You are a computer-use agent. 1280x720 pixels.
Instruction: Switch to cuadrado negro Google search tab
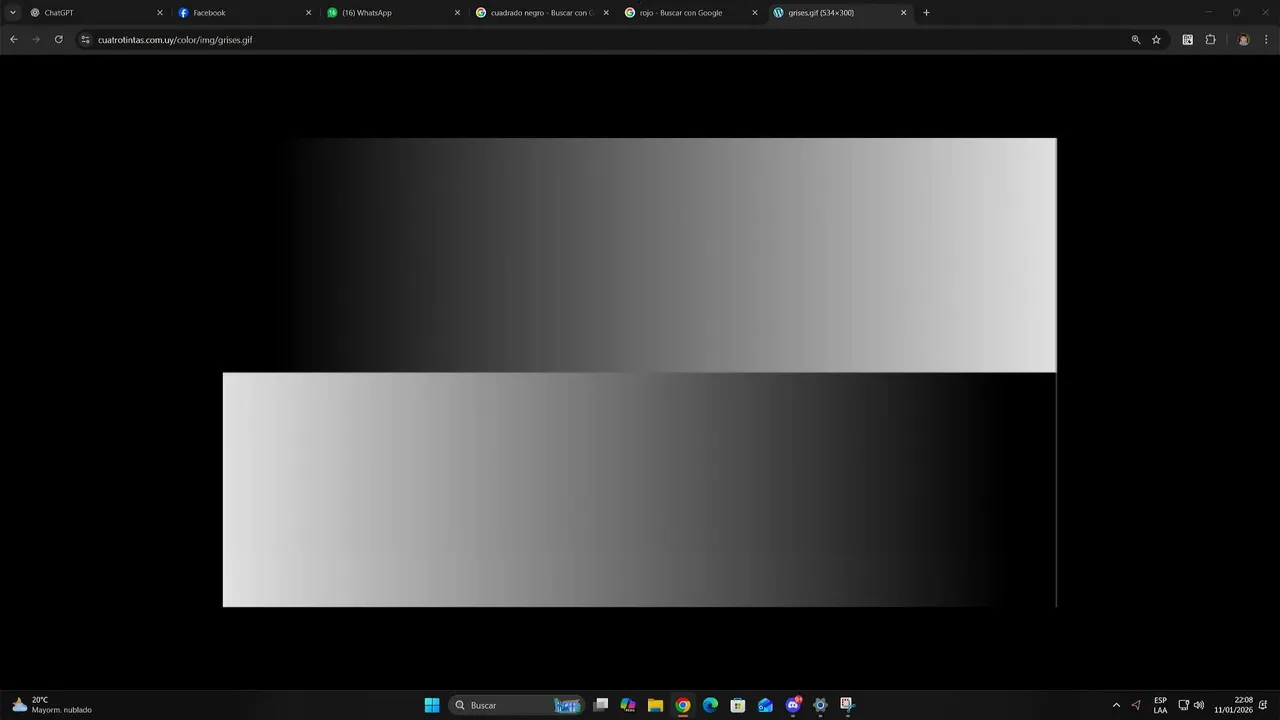[x=542, y=13]
